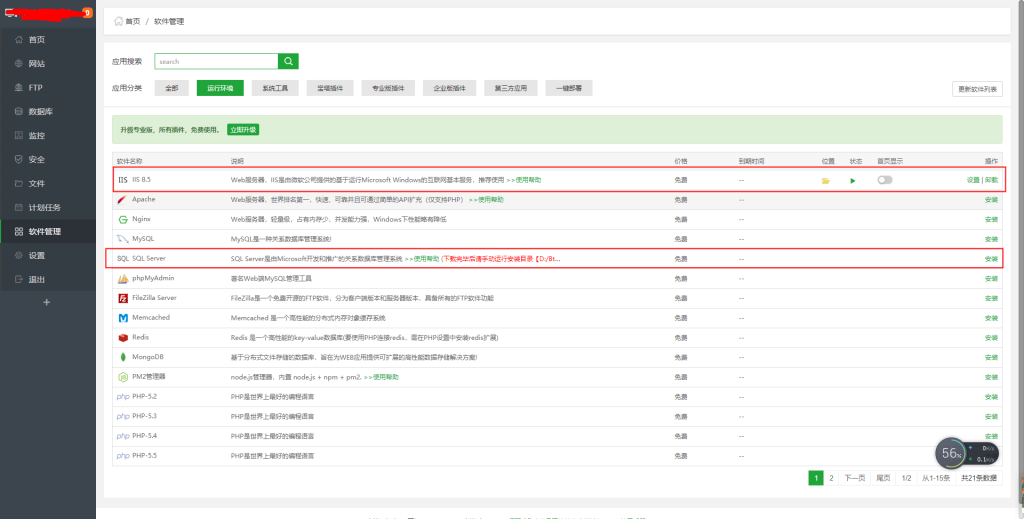The height and width of the screenshot is (519, 1024).
Task: Click 尾页 pagination button
Action: pos(883,478)
